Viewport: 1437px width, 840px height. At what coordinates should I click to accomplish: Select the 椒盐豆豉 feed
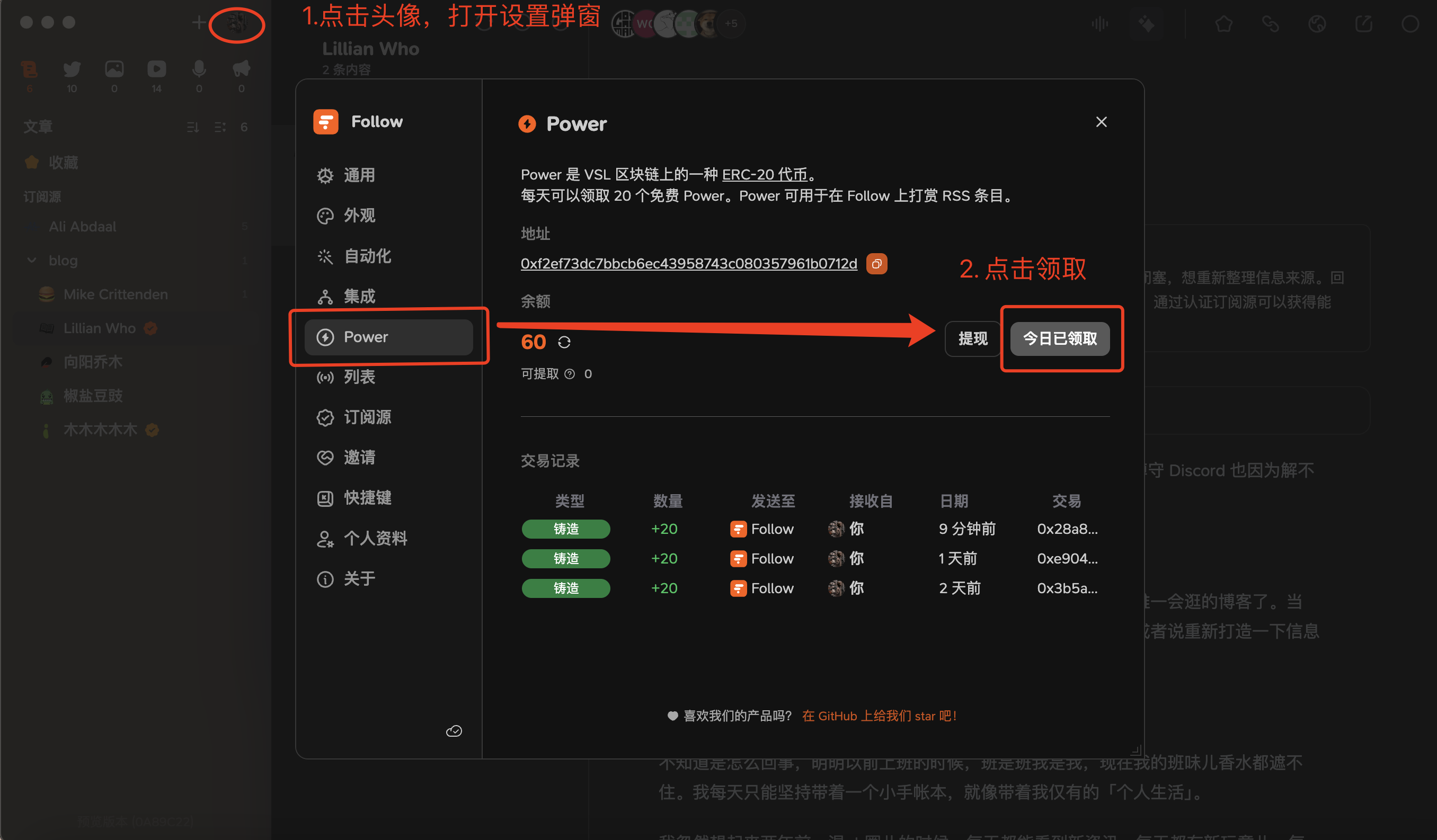tap(136, 396)
